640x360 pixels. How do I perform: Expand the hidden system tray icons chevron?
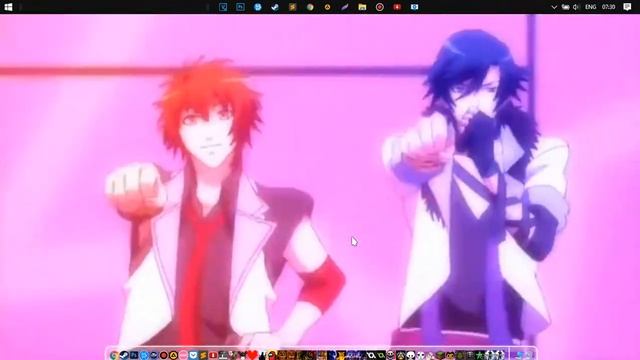pos(554,7)
